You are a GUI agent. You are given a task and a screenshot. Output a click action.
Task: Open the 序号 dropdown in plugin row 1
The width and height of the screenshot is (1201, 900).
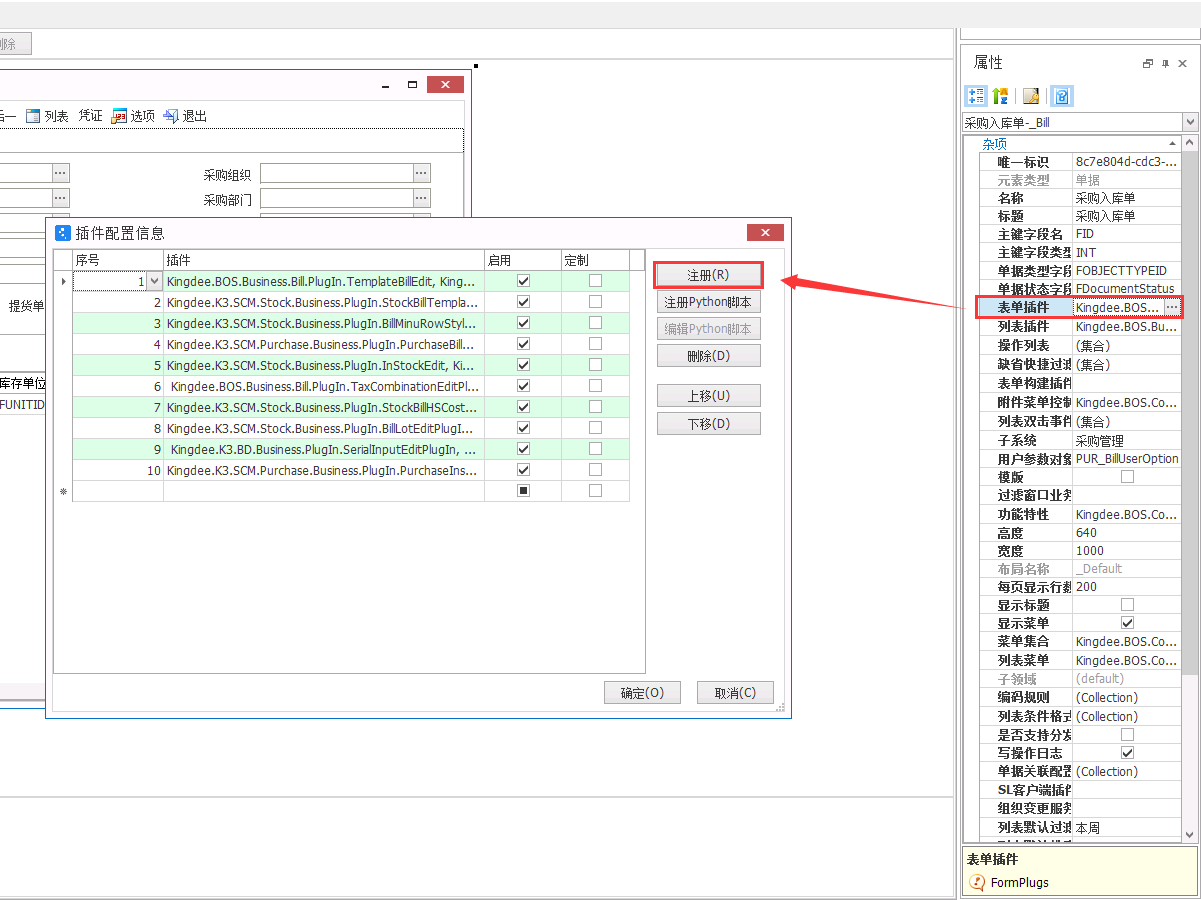click(x=154, y=282)
